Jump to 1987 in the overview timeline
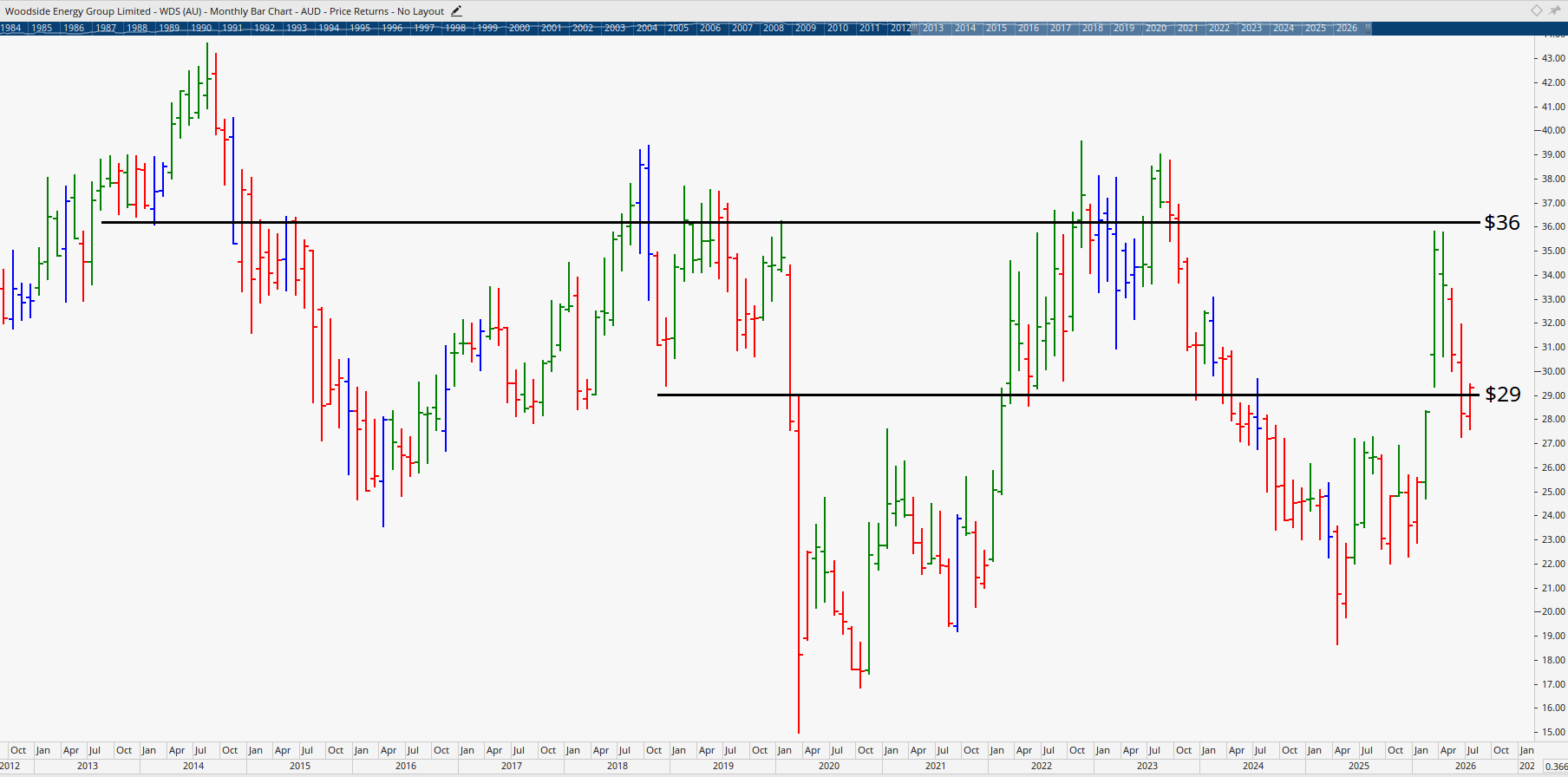Image resolution: width=1568 pixels, height=777 pixels. (x=106, y=28)
